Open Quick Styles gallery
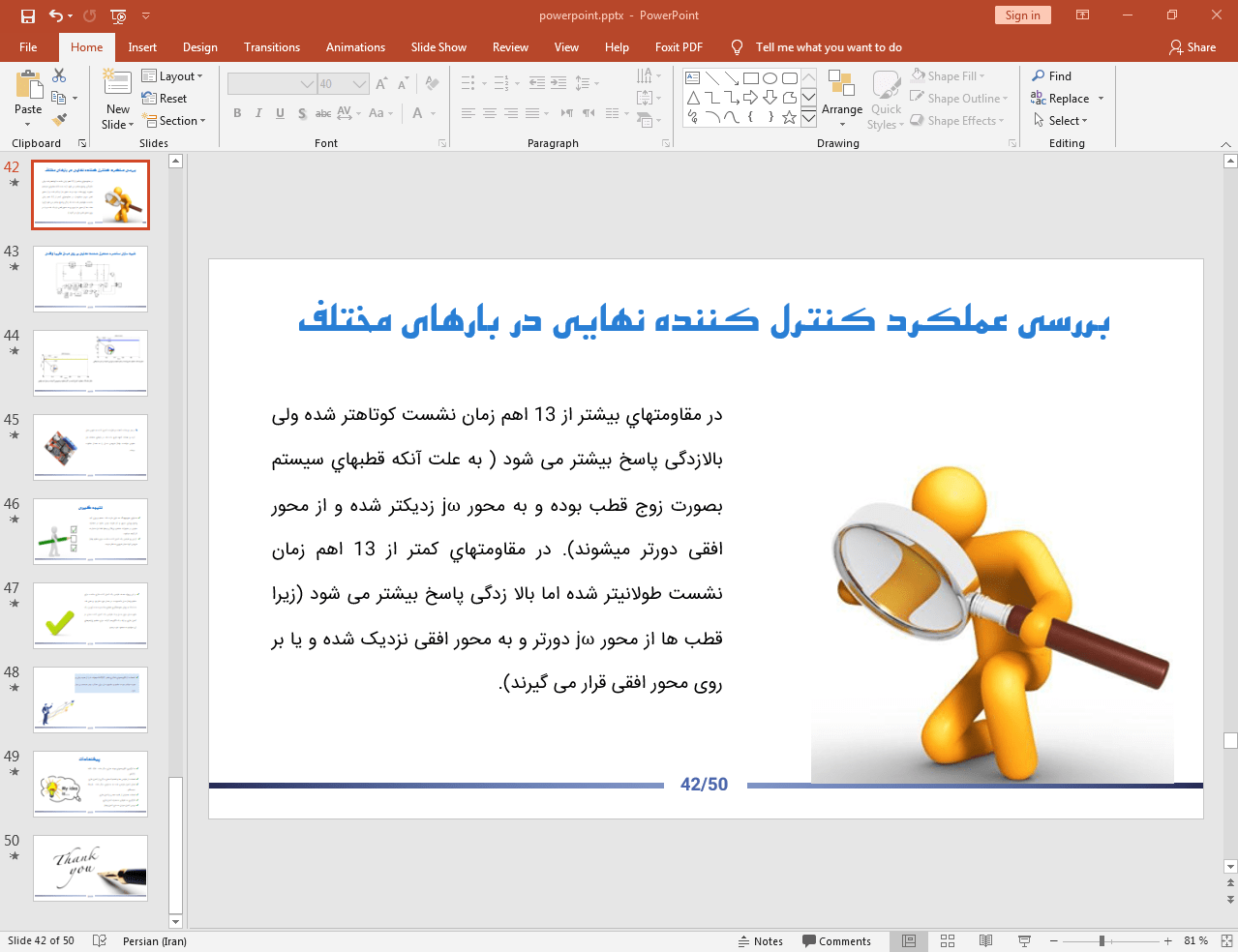Screen dimensions: 1238x952 [886, 99]
